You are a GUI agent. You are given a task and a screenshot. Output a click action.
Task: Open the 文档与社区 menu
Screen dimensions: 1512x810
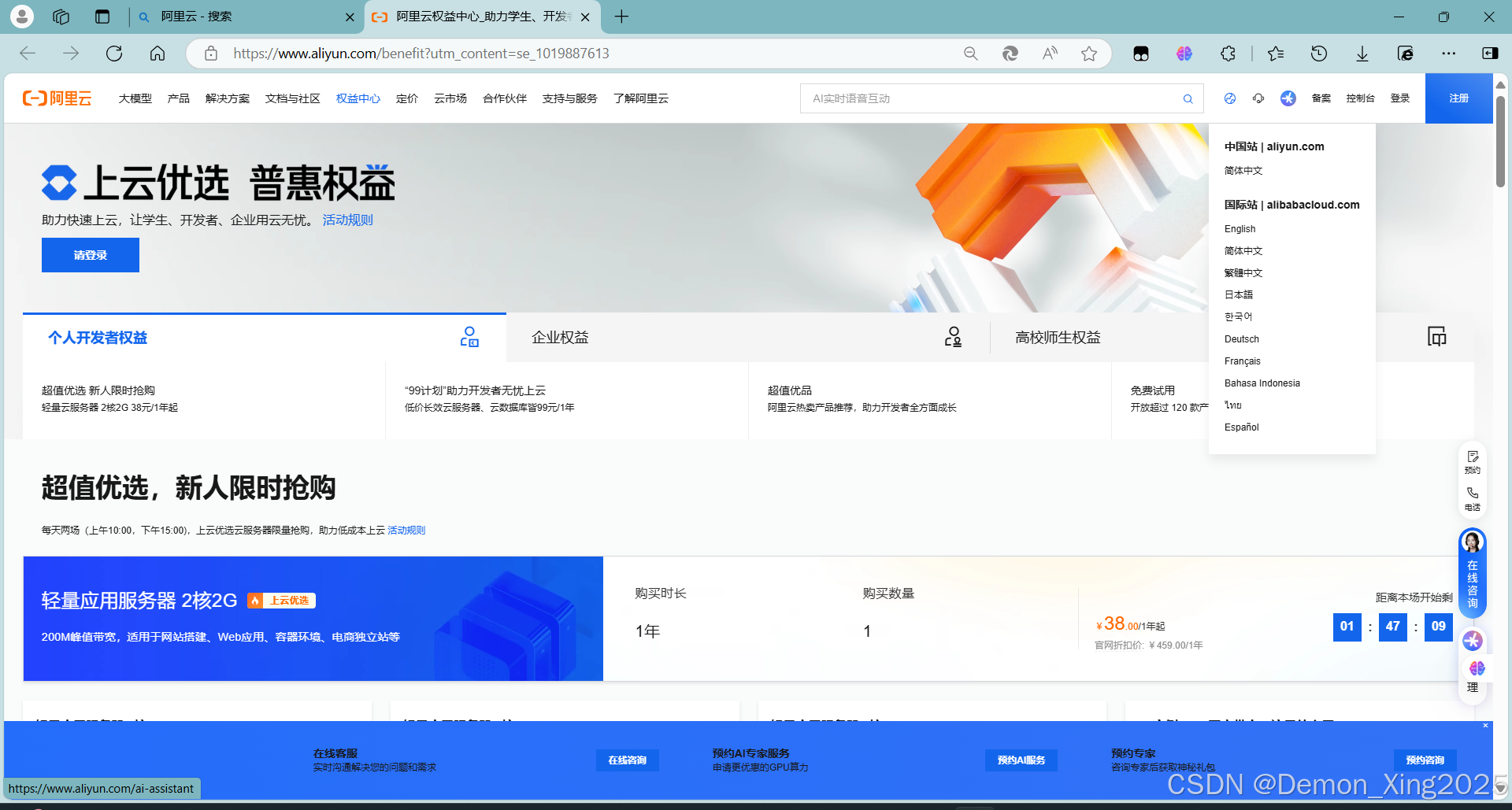293,98
